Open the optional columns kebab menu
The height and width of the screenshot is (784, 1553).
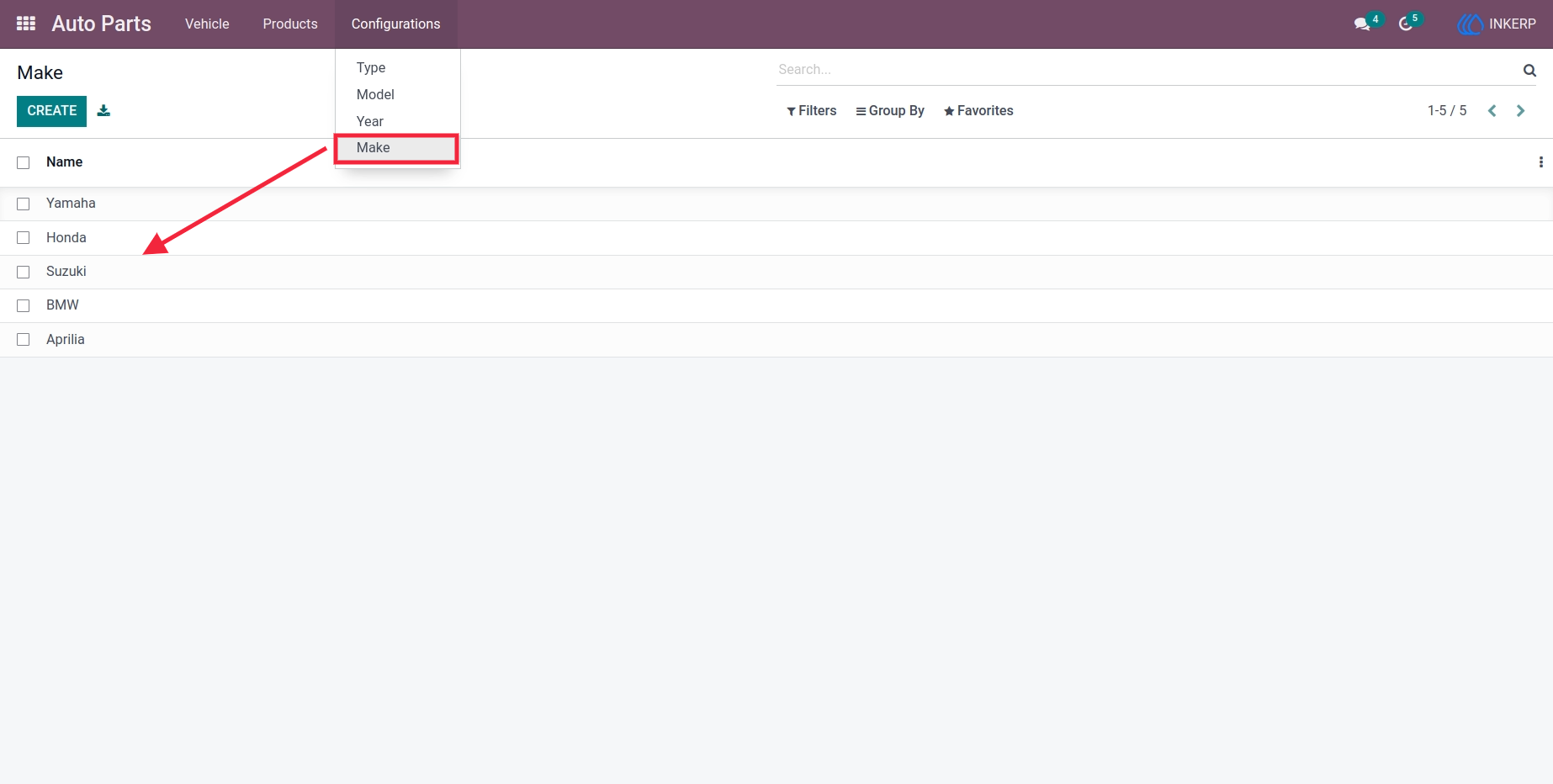[1540, 162]
